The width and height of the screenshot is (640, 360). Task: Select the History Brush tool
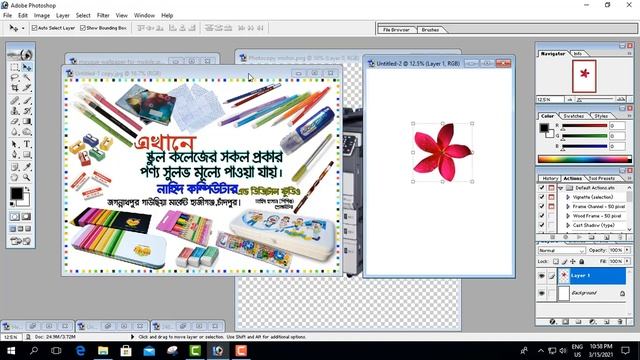(27, 111)
